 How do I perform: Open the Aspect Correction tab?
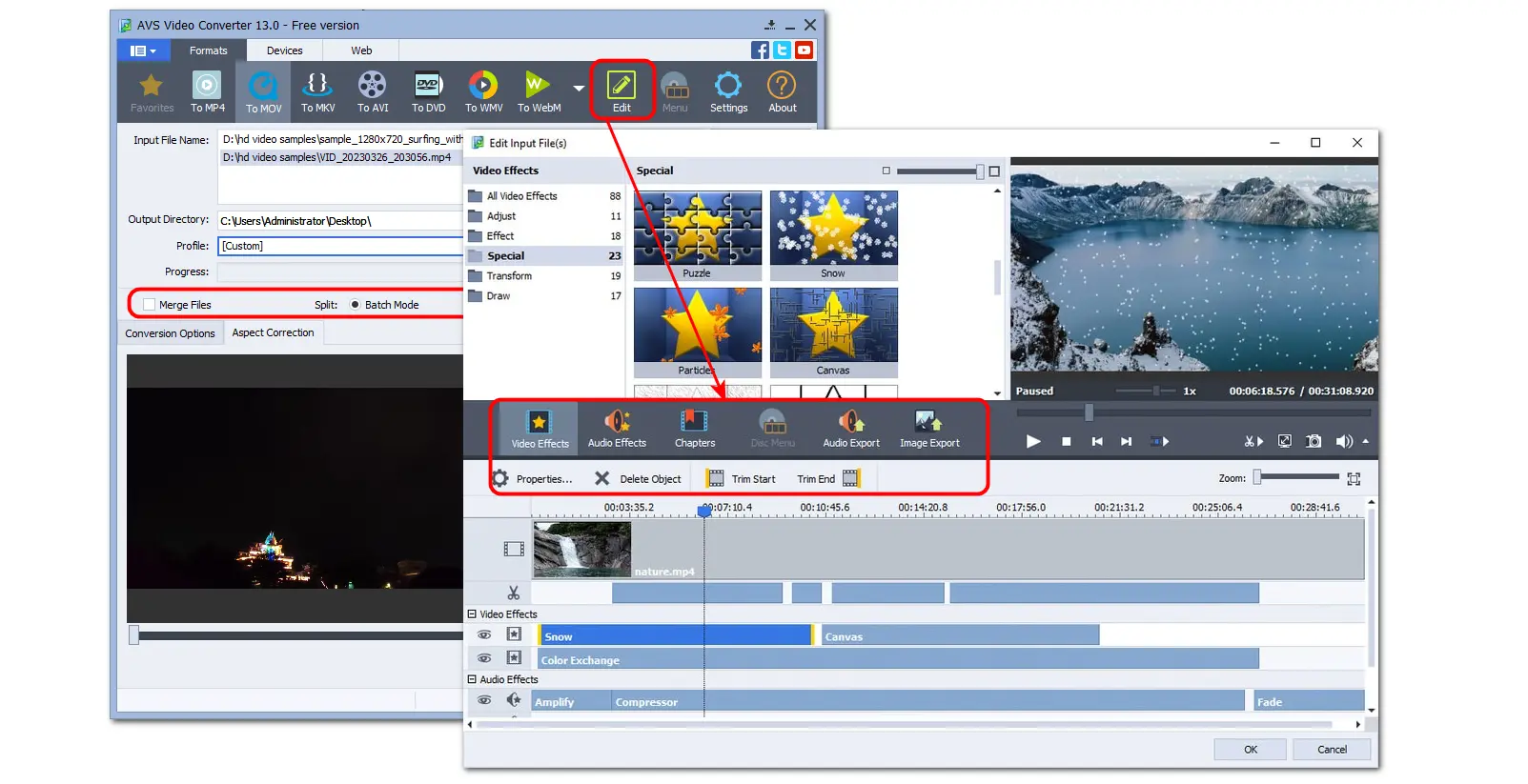273,332
